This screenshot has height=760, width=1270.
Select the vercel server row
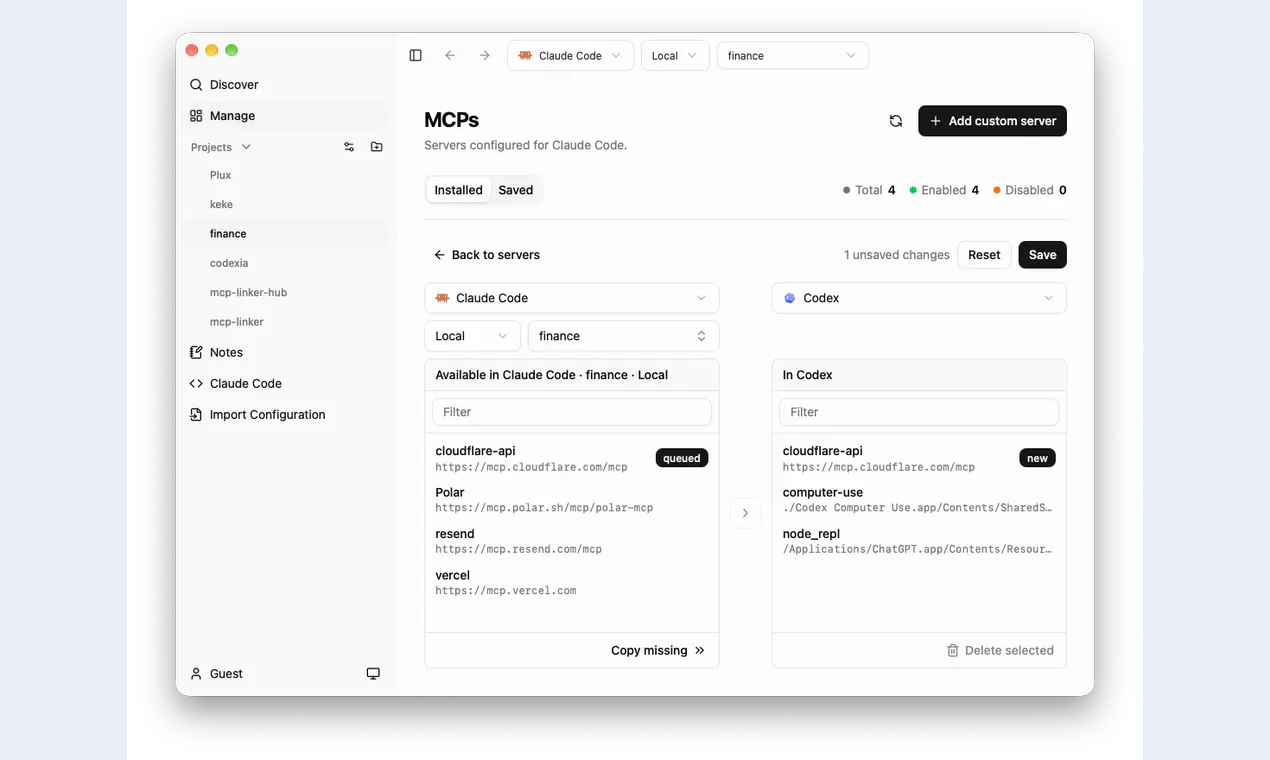pyautogui.click(x=572, y=582)
